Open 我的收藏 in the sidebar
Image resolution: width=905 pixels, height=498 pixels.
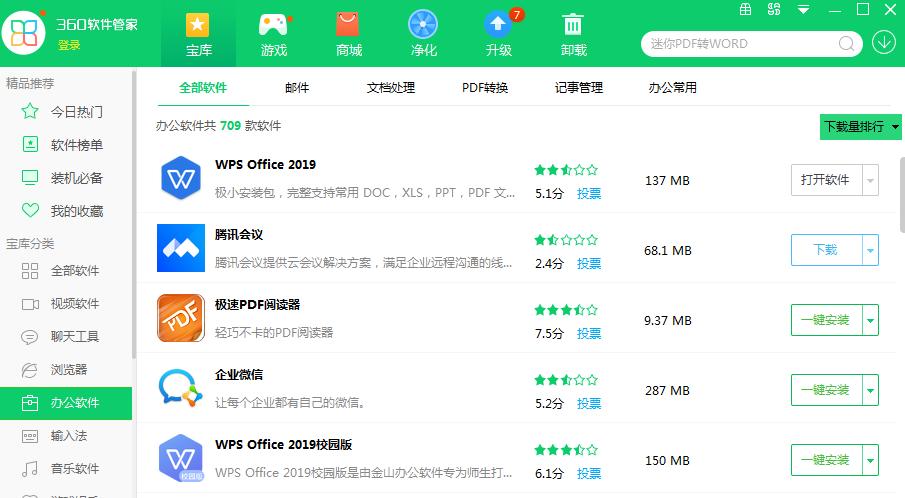(x=66, y=211)
